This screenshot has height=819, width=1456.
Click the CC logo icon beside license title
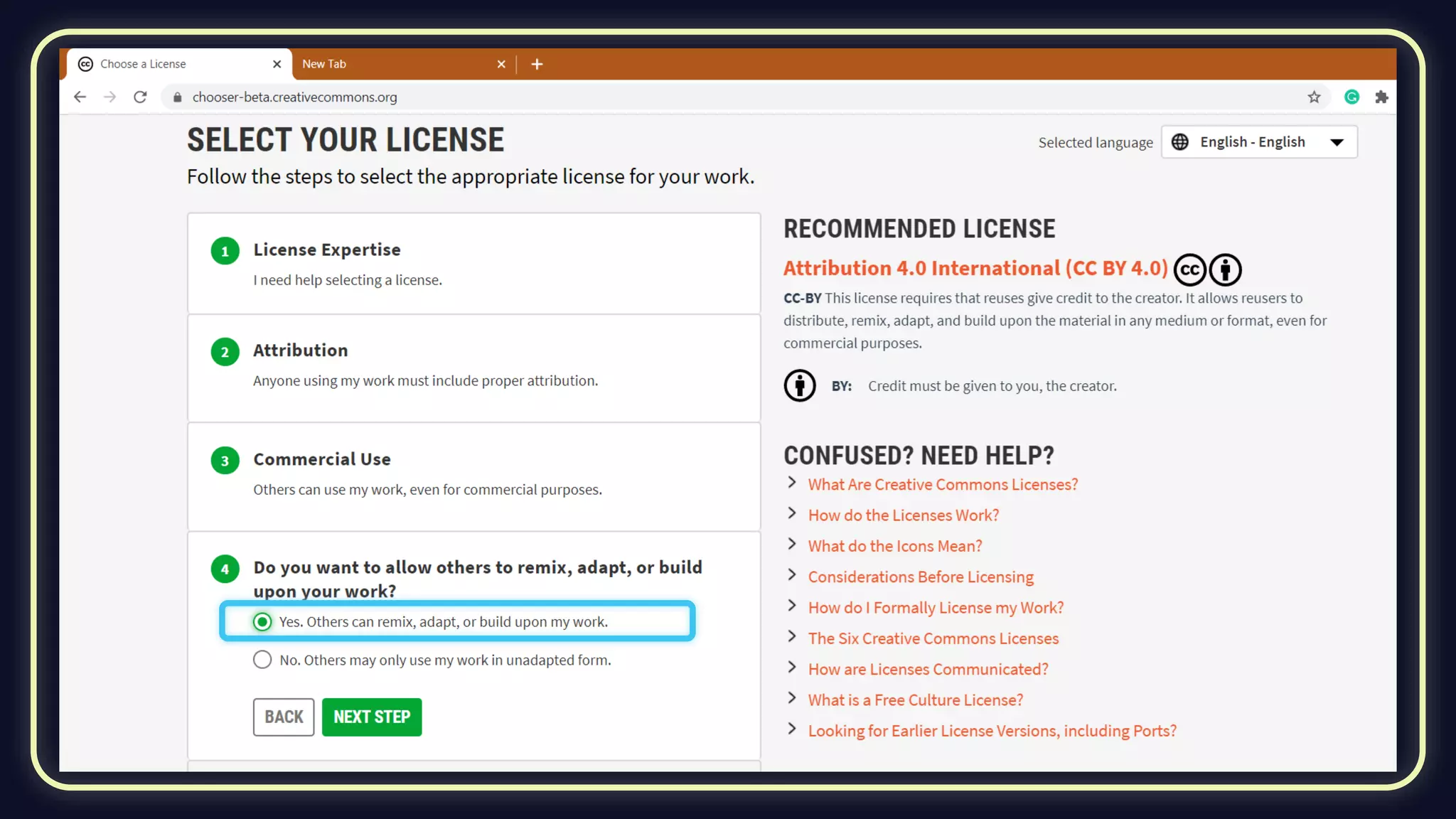click(x=1189, y=270)
